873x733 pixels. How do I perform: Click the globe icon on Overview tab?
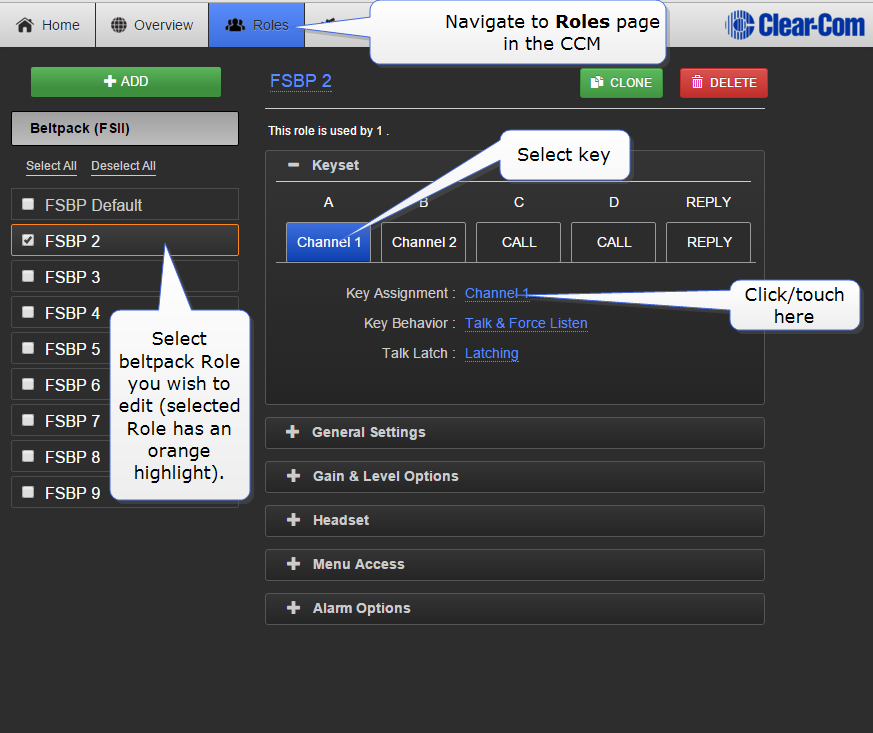pyautogui.click(x=119, y=25)
